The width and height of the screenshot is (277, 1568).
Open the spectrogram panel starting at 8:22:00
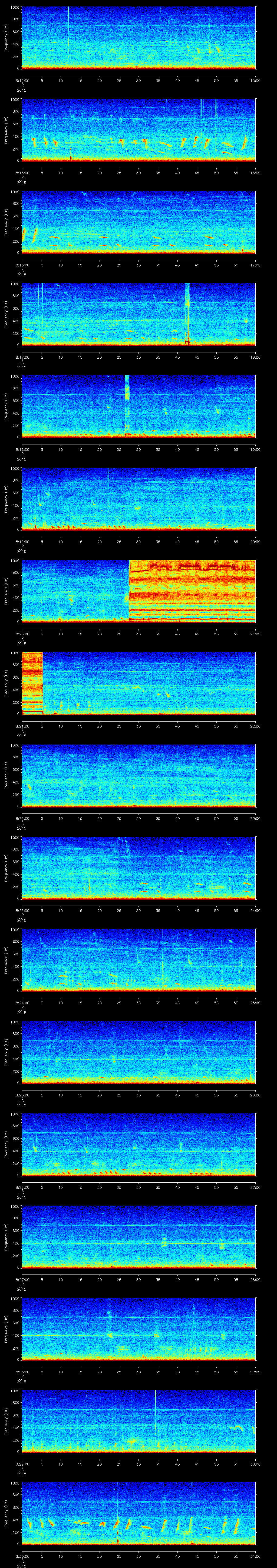tap(138, 775)
